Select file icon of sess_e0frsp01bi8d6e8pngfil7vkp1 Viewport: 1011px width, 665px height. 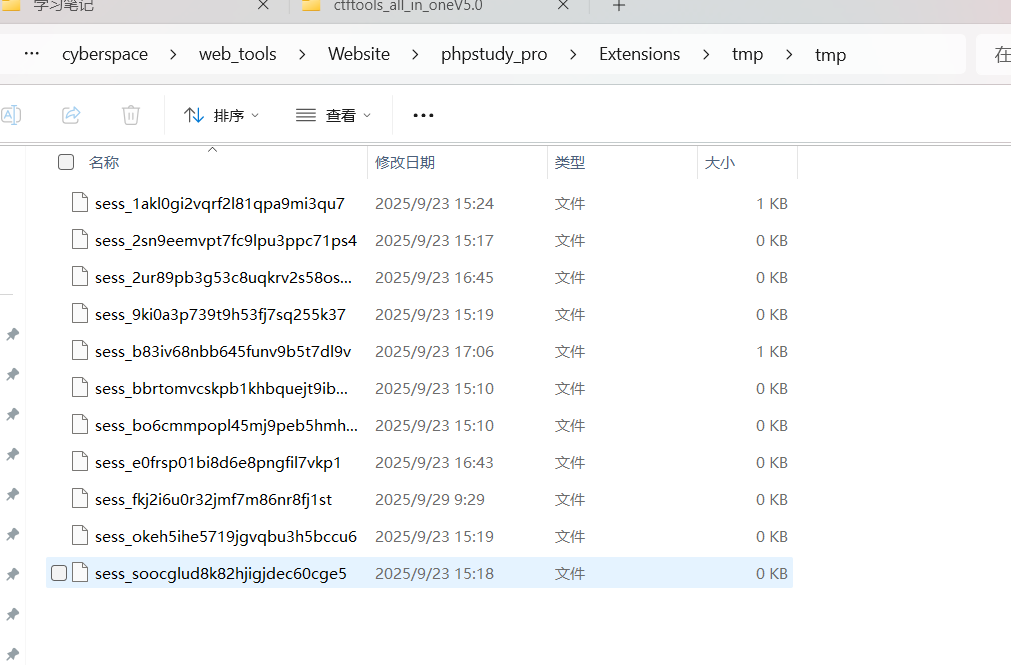point(80,462)
